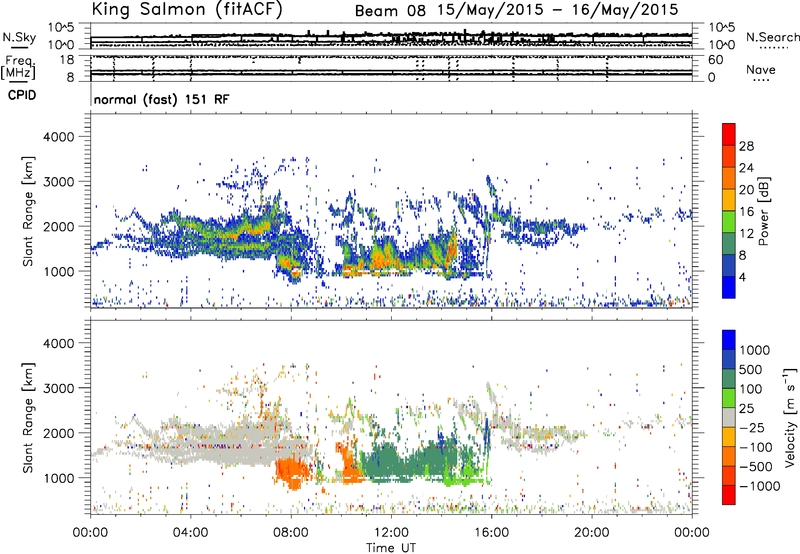Viewport: 800px width, 554px height.
Task: Select the '12:00' time tick label
Action: [391, 533]
